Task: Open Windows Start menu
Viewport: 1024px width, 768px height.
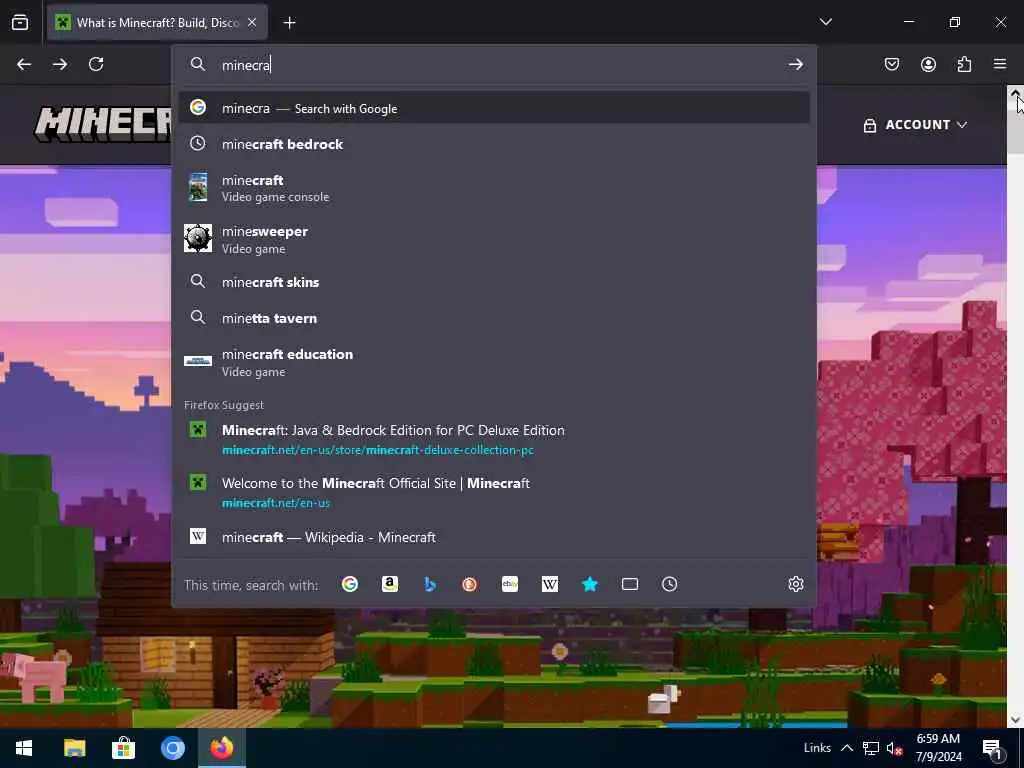Action: point(24,748)
